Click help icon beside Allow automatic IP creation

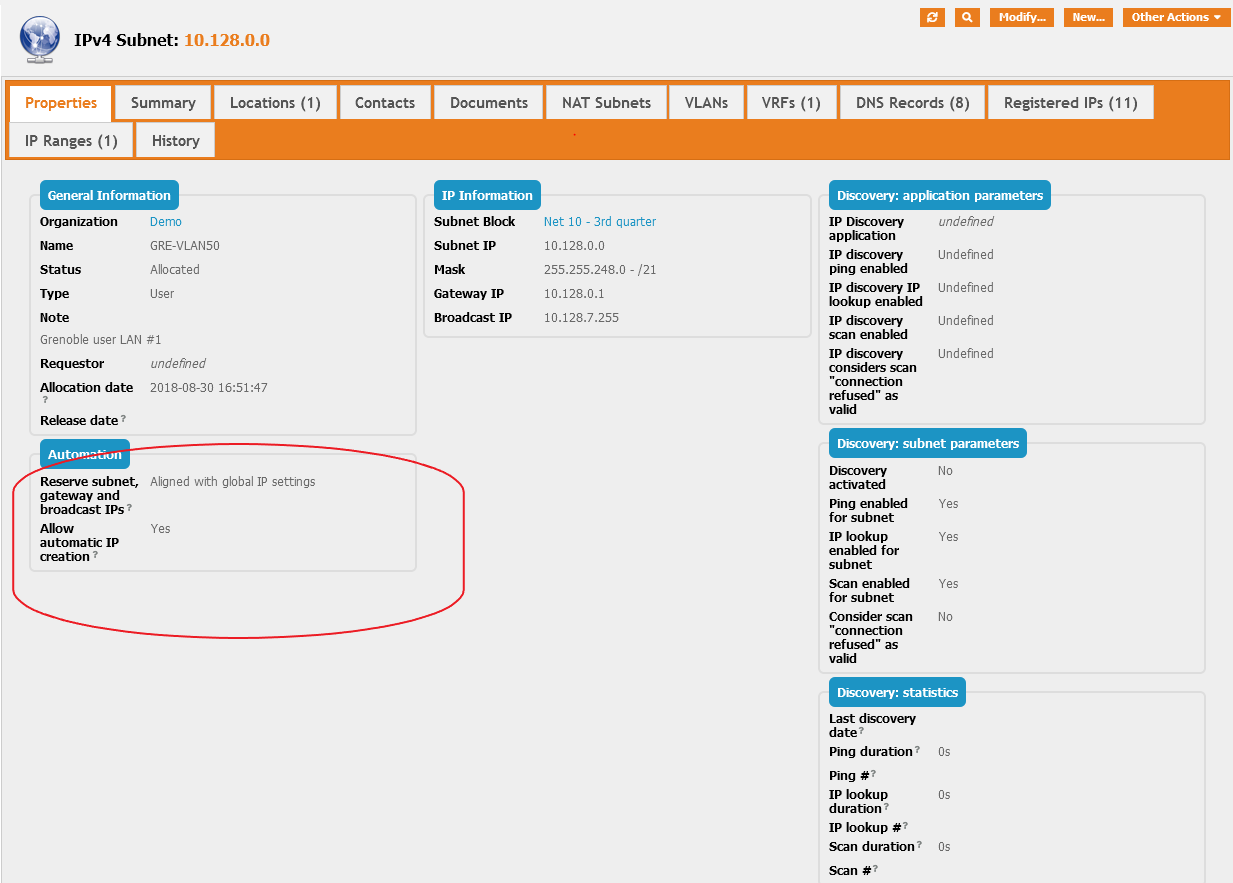point(95,555)
